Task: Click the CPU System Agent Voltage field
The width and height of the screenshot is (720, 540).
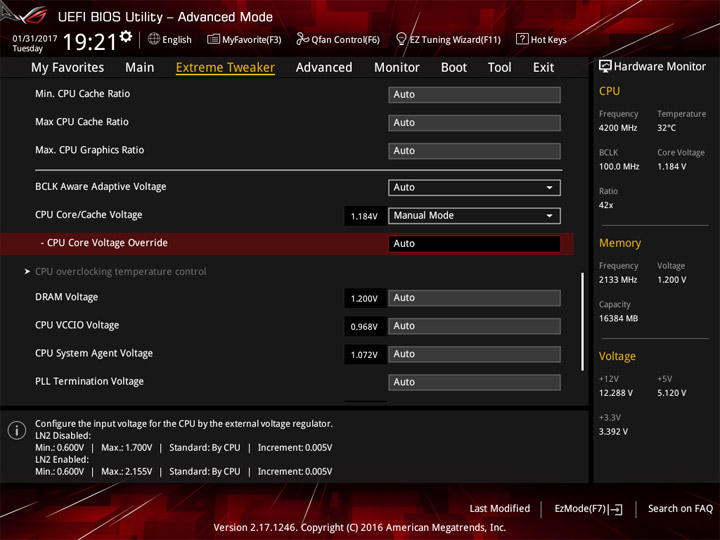Action: 474,354
